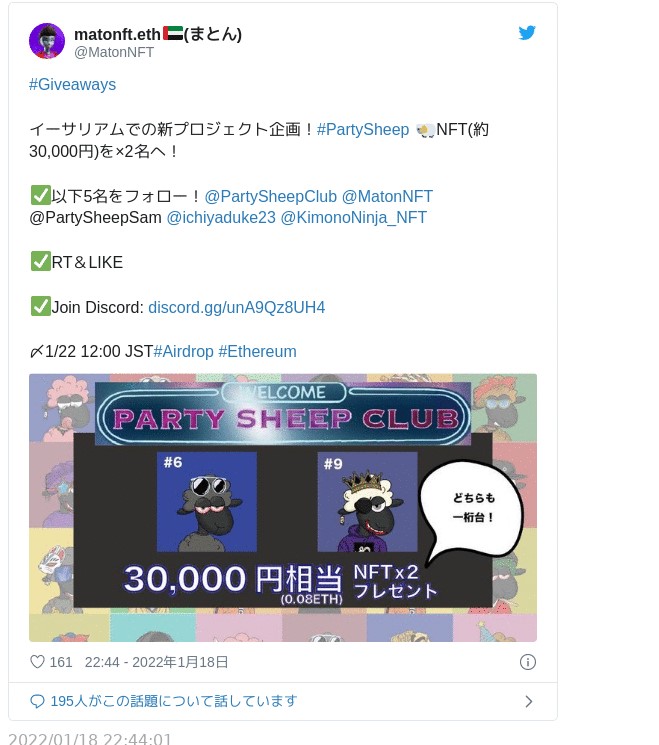The width and height of the screenshot is (659, 745).
Task: Expand conversation with the right chevron arrow
Action: (x=529, y=702)
